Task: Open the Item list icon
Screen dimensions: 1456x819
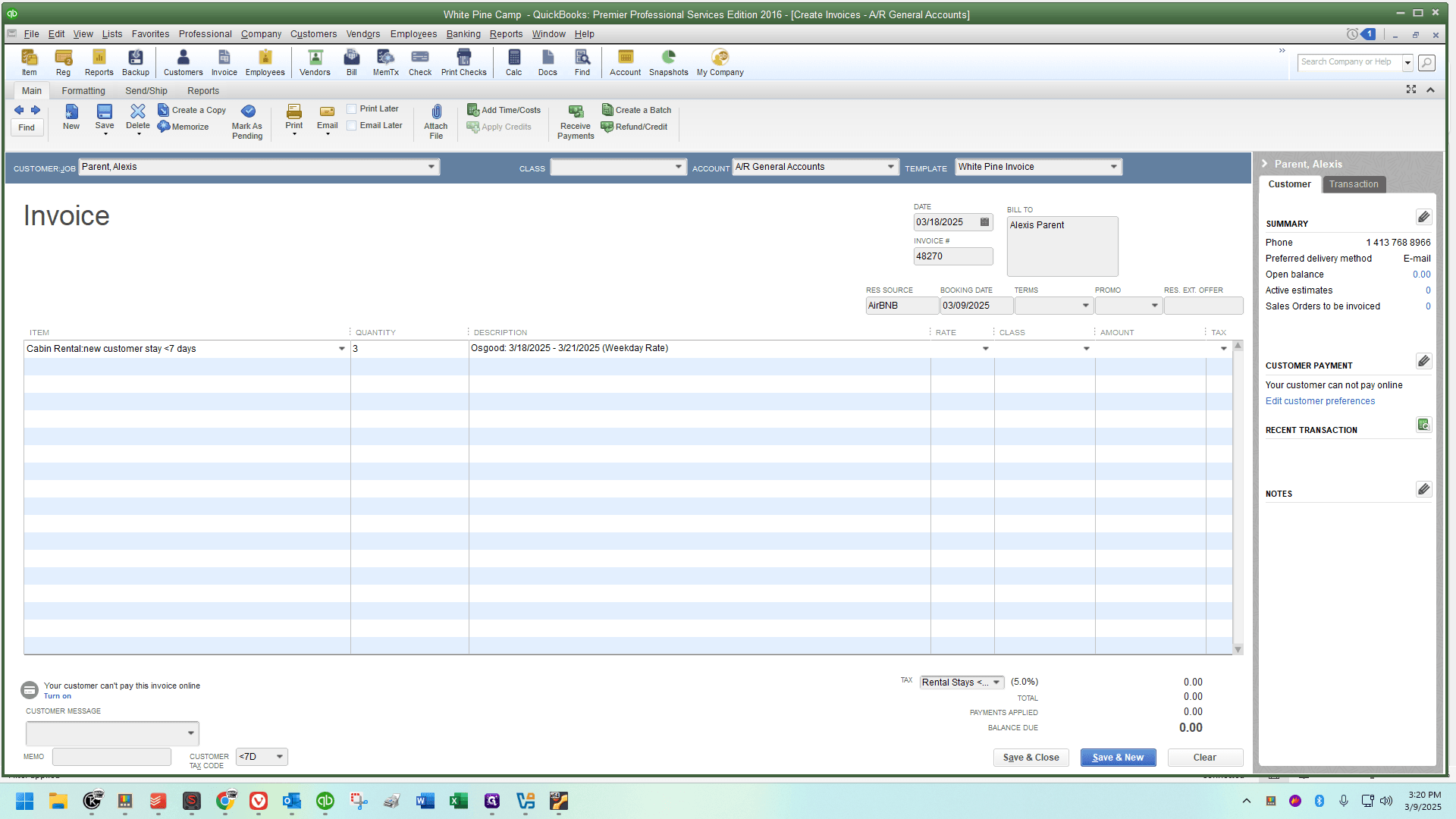Action: click(29, 62)
